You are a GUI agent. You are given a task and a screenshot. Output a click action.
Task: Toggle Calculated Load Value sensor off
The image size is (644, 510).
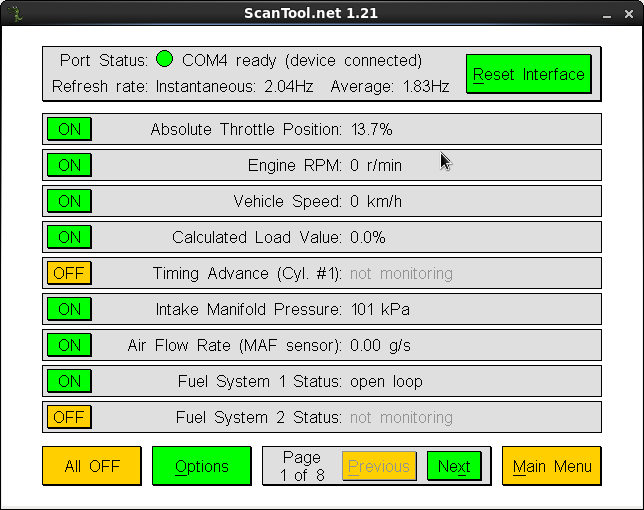(x=69, y=237)
